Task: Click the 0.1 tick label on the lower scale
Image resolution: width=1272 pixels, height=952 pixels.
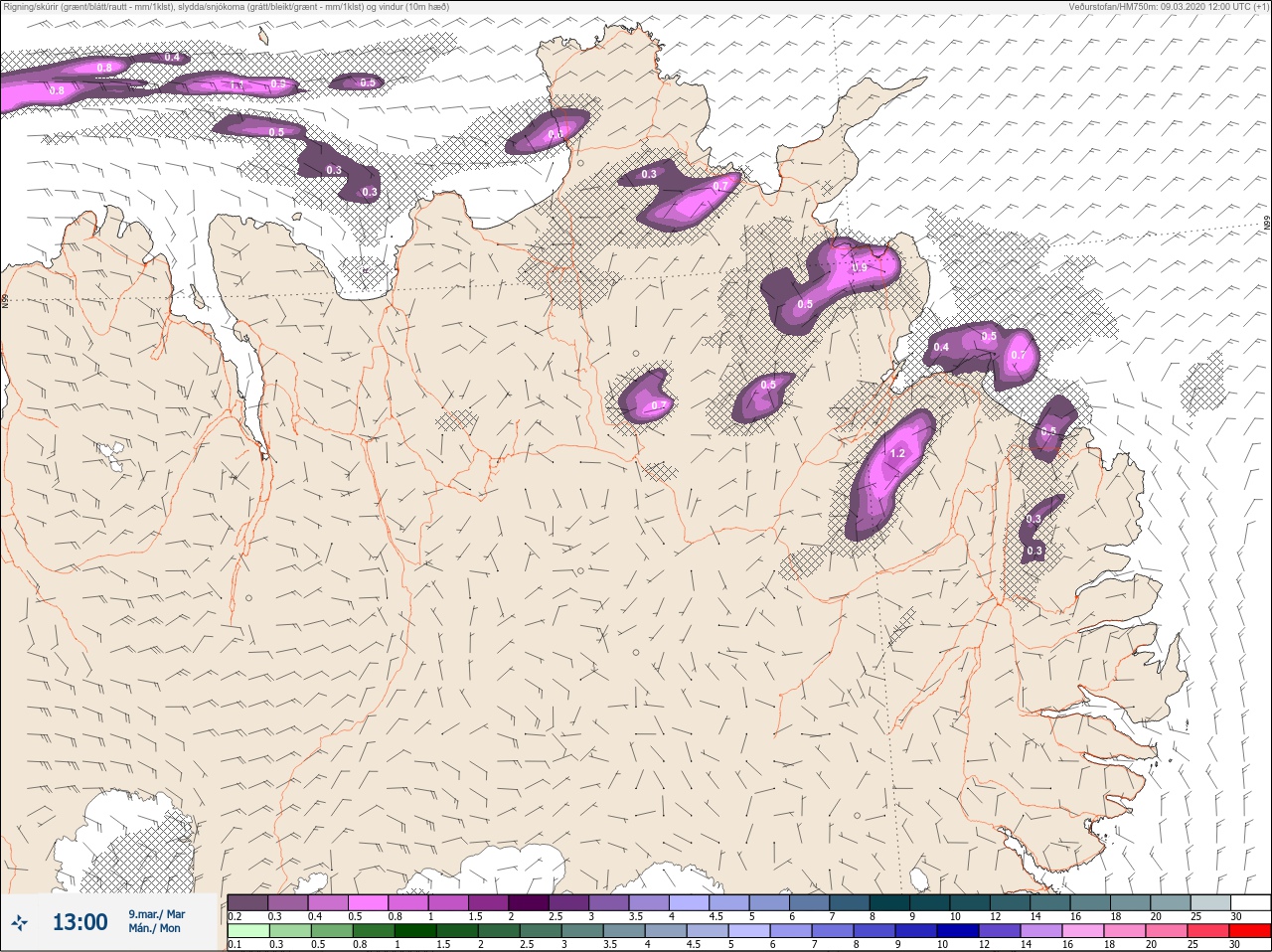Action: tap(236, 945)
